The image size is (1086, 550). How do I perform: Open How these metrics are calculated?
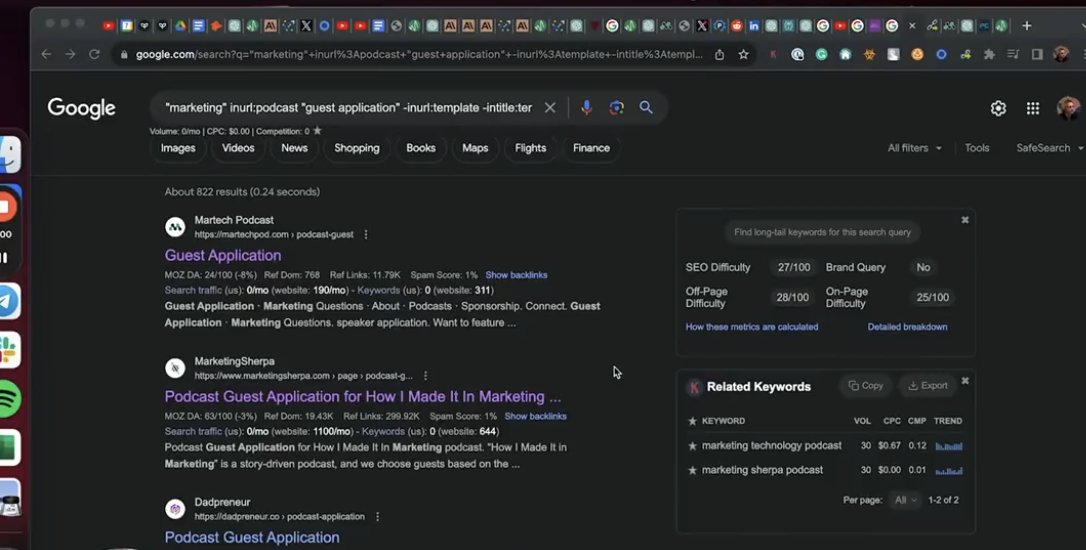751,327
